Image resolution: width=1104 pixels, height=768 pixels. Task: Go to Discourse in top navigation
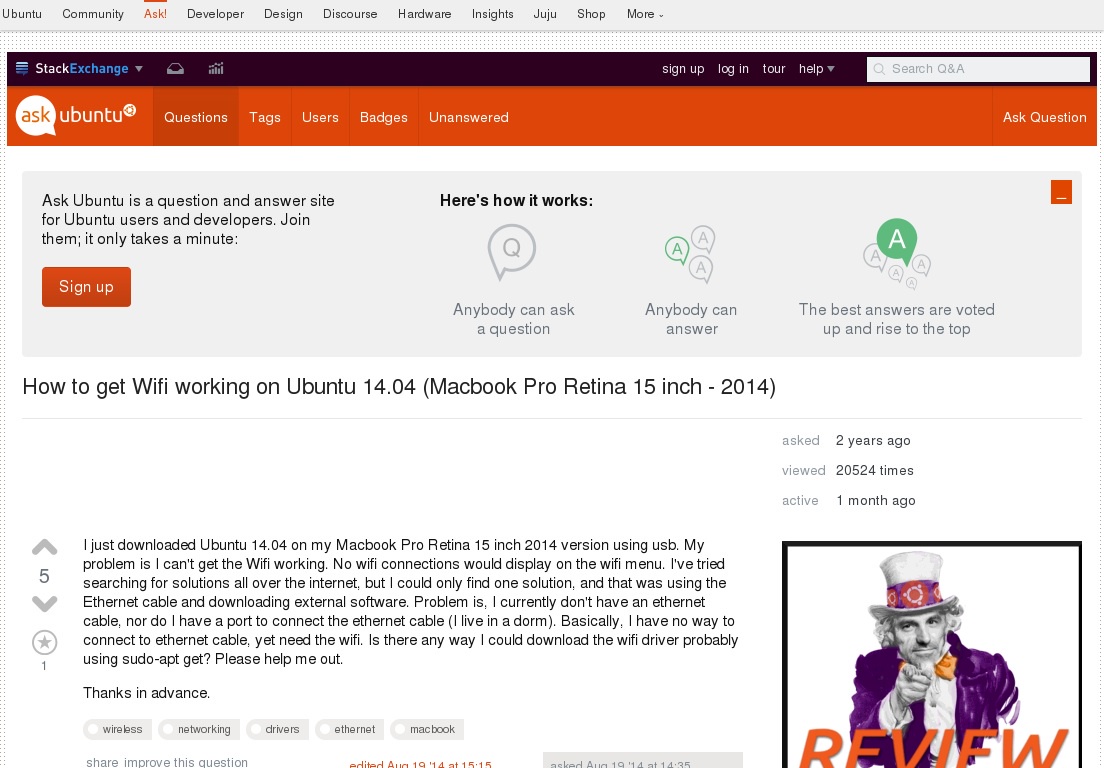(x=350, y=14)
